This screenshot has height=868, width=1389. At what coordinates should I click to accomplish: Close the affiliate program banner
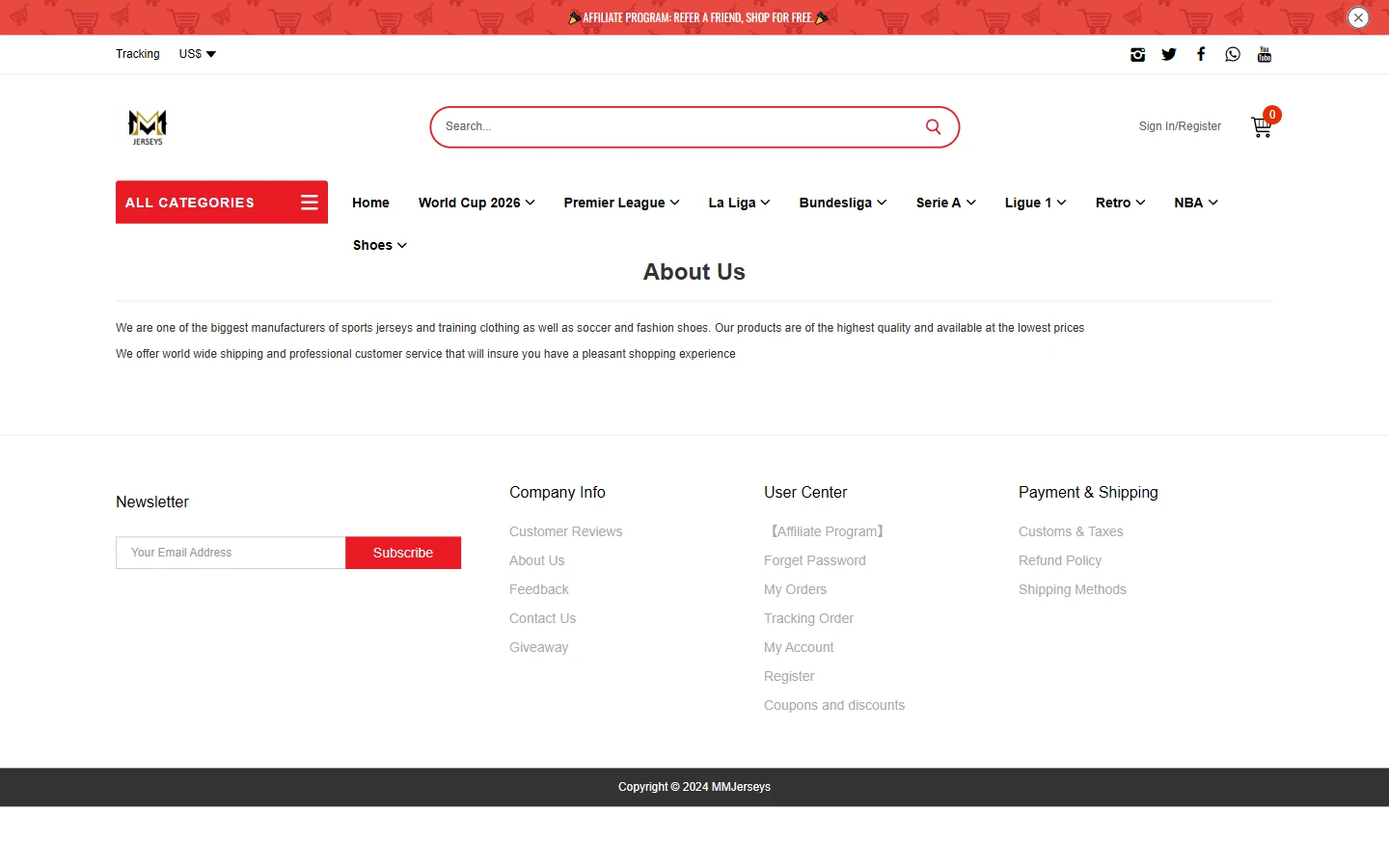[x=1358, y=17]
